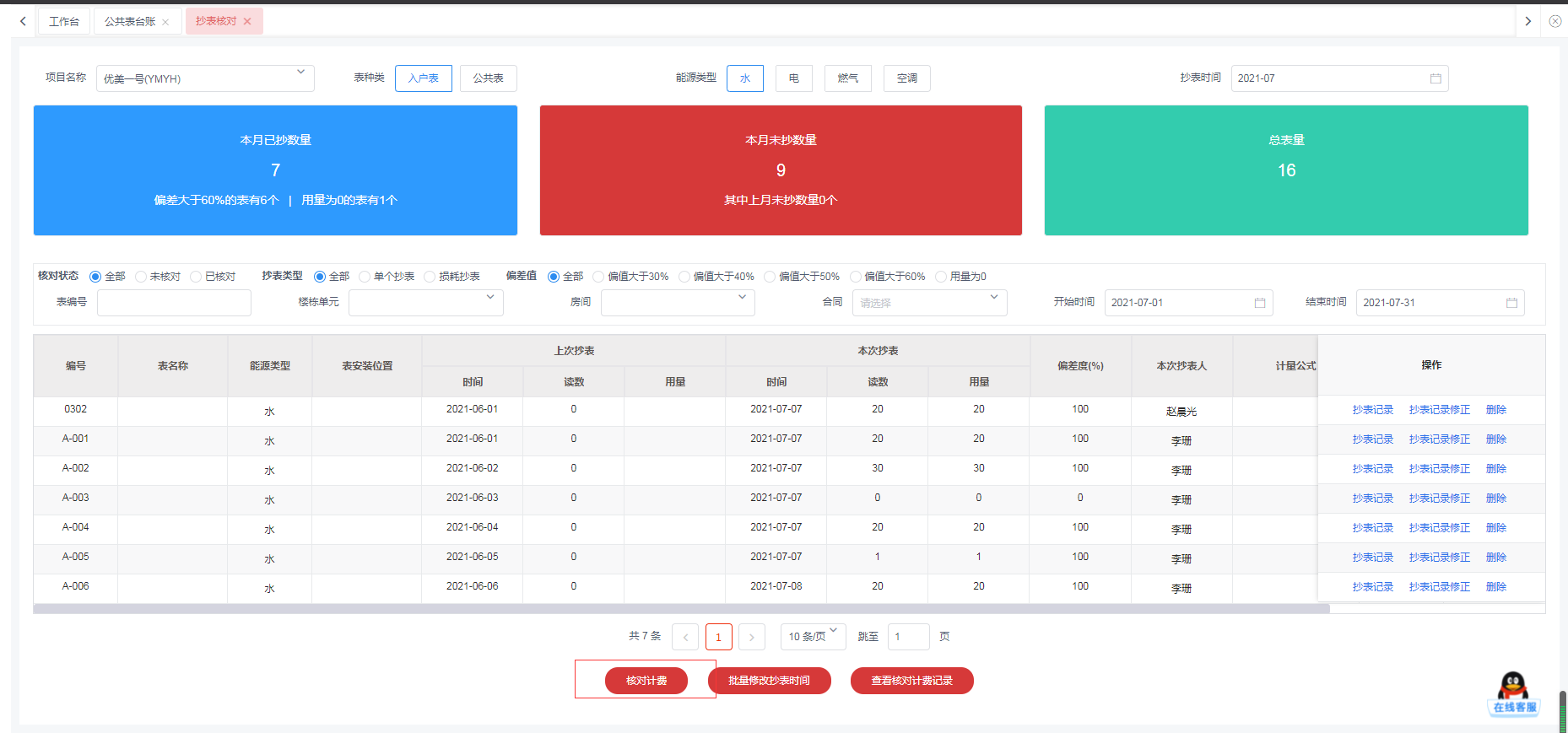Open the 10 条/页 page size dropdown

(813, 637)
